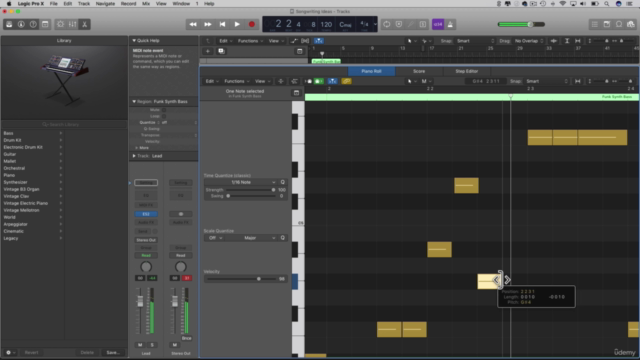
Task: Open Piano Roll Edit dropdown menu
Action: click(x=211, y=81)
